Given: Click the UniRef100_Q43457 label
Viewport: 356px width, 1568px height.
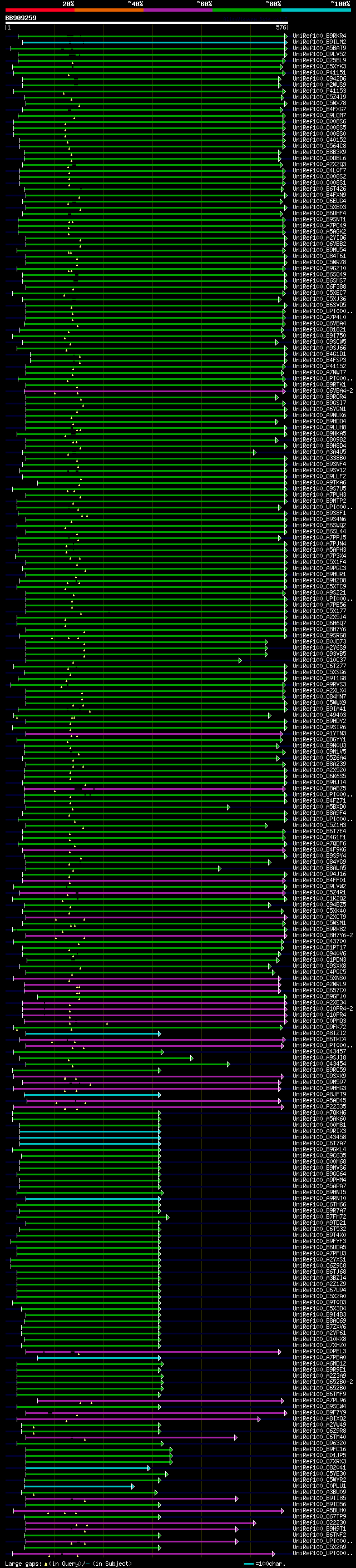Looking at the screenshot, I should [319, 1051].
